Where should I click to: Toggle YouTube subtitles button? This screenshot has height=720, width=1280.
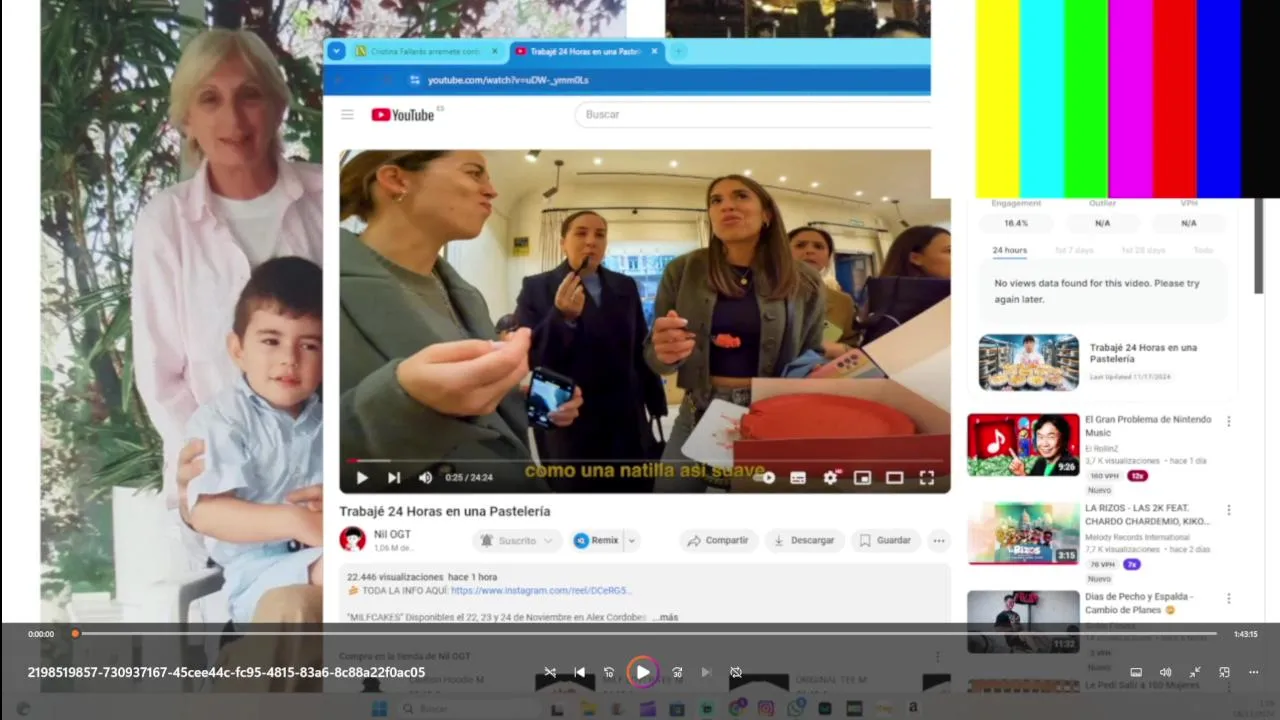point(798,478)
